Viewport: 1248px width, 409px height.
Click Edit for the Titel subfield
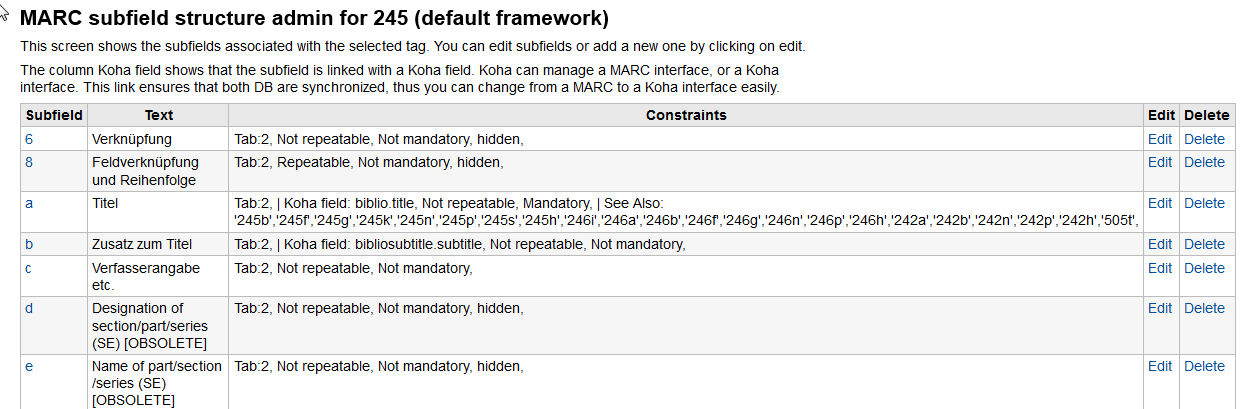[x=1160, y=203]
